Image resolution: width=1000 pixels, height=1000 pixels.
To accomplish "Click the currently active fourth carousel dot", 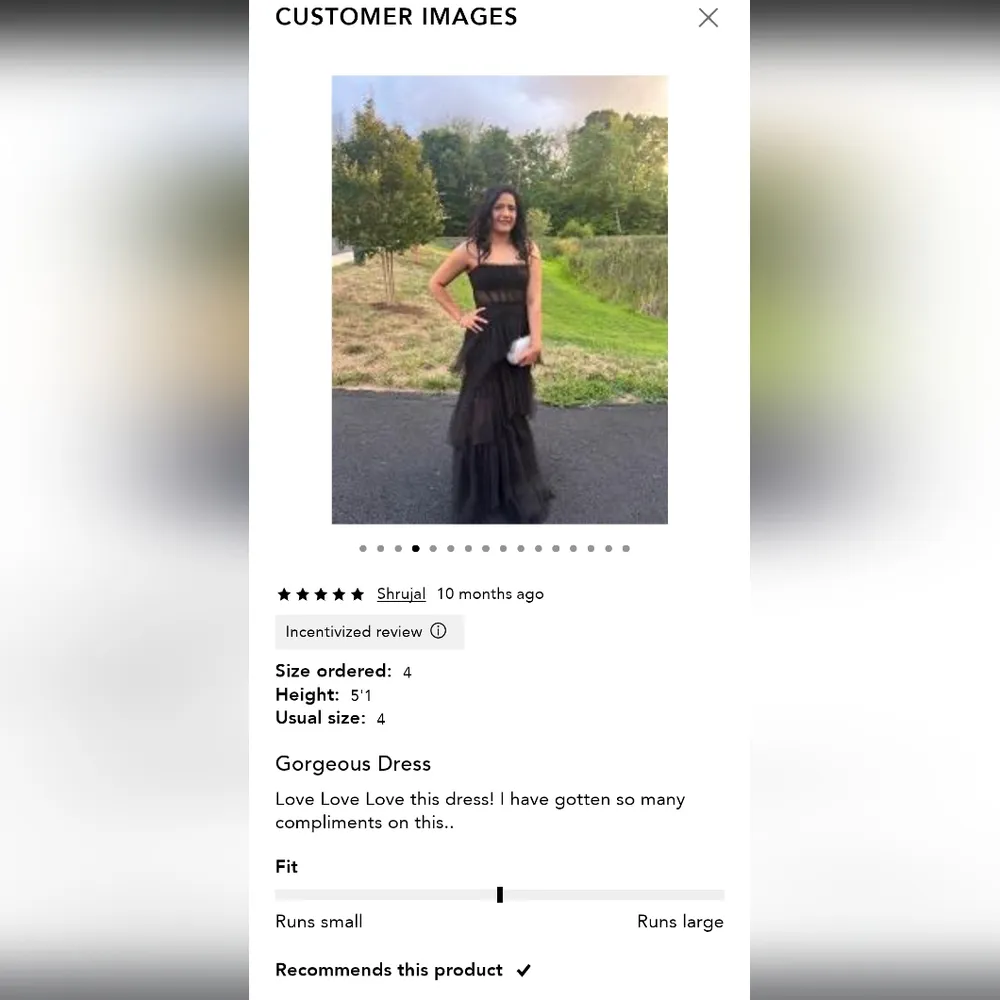I will click(x=416, y=548).
